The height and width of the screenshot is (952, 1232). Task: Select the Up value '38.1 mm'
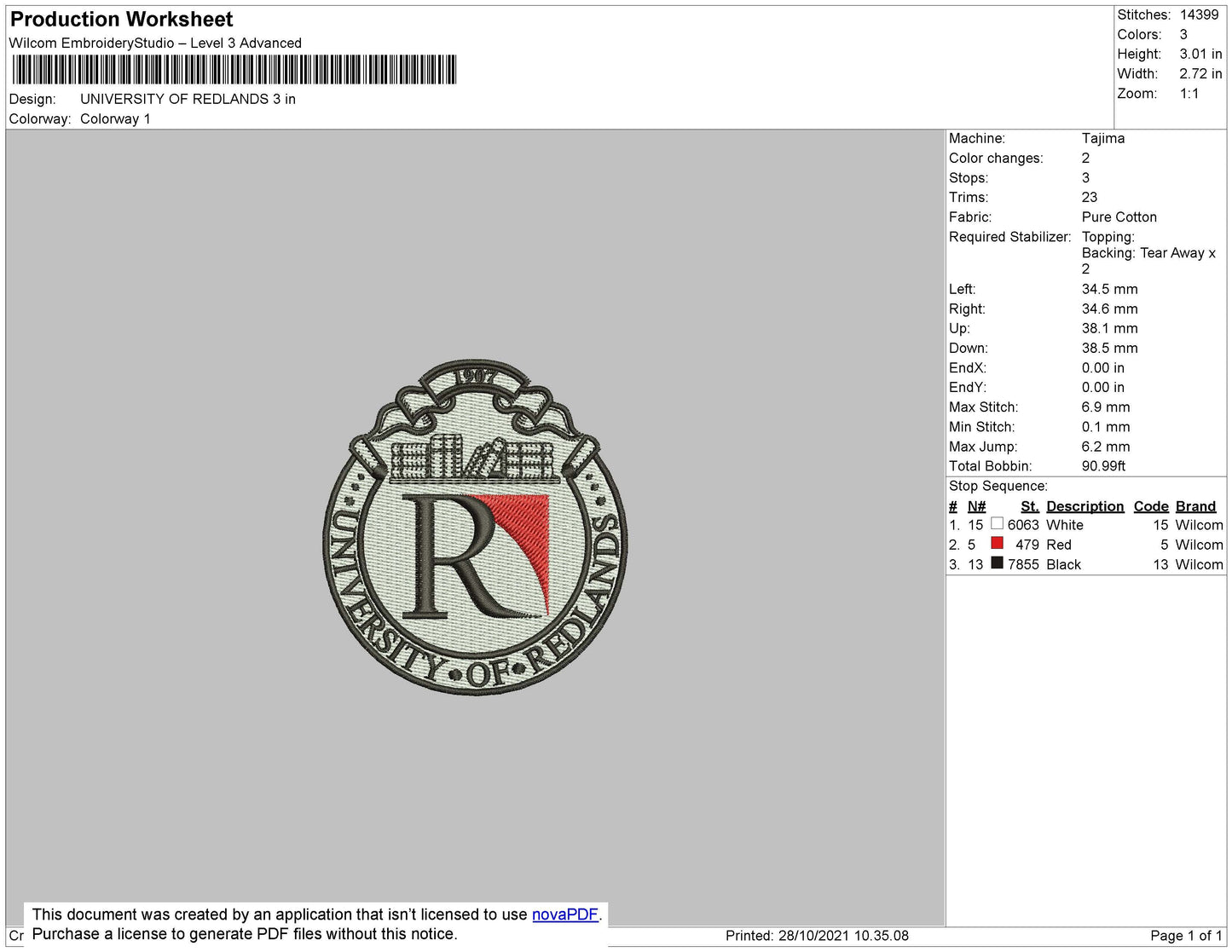[1110, 328]
